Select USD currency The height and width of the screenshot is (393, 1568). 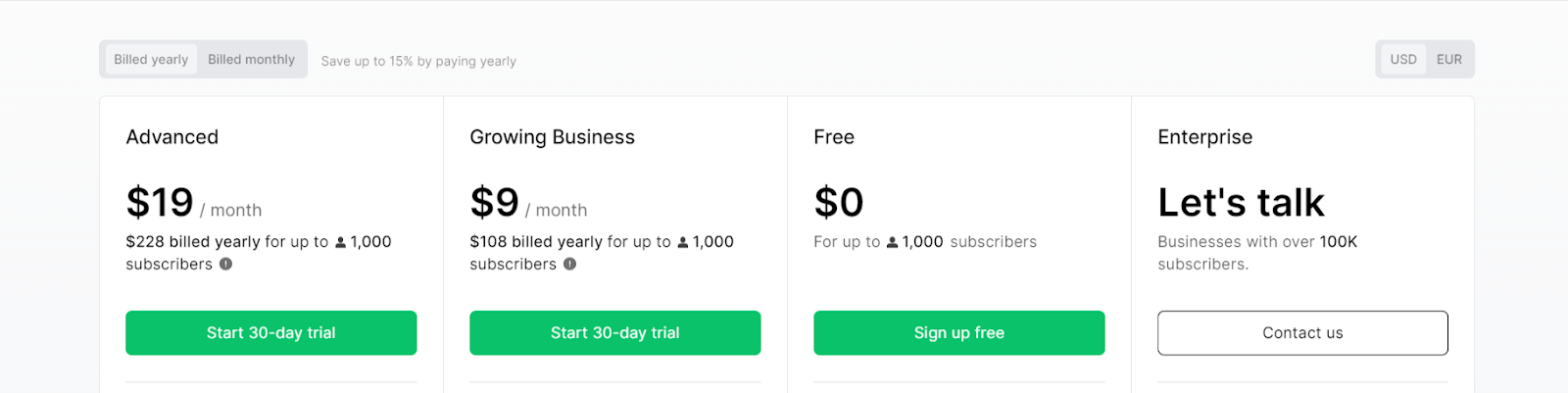(1403, 59)
